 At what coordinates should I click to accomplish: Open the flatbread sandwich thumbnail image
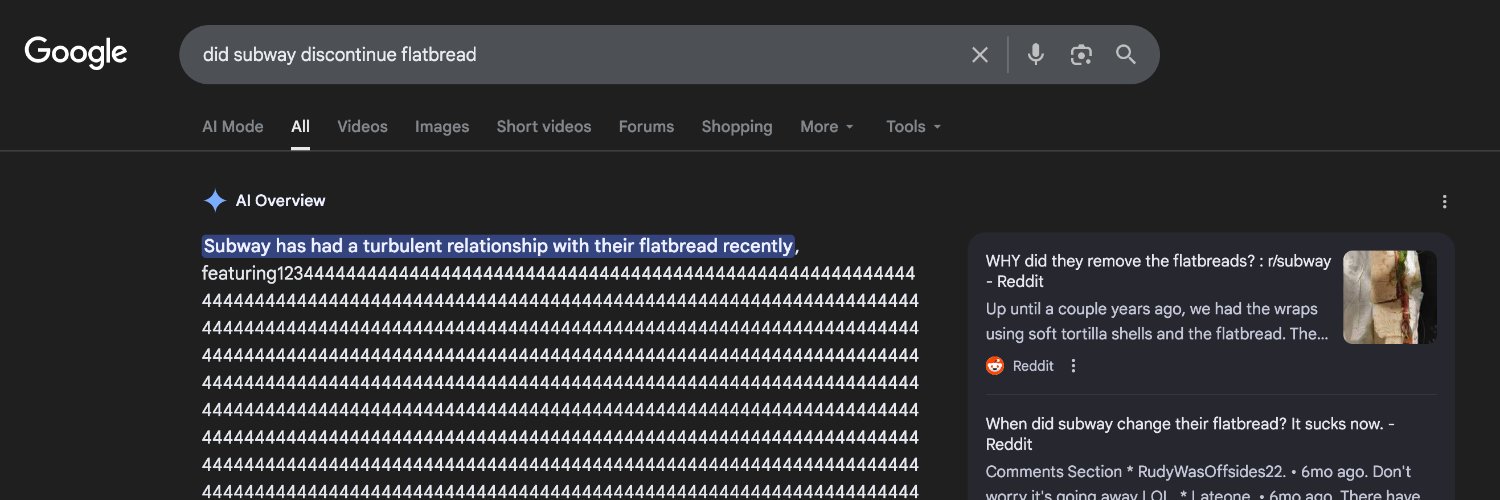[1390, 297]
